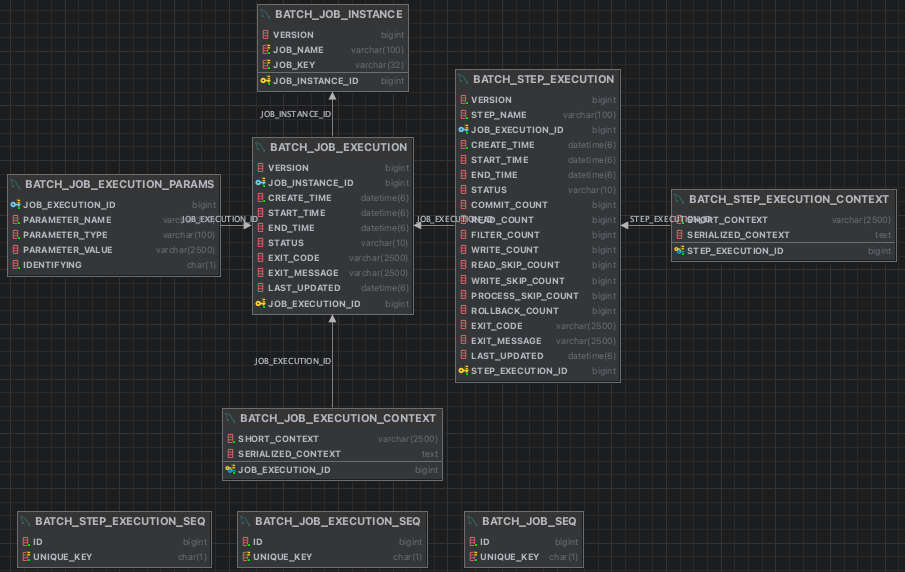Click the table icon of BATCH_JOB_EXECUTION_PARAMS header

(16, 185)
